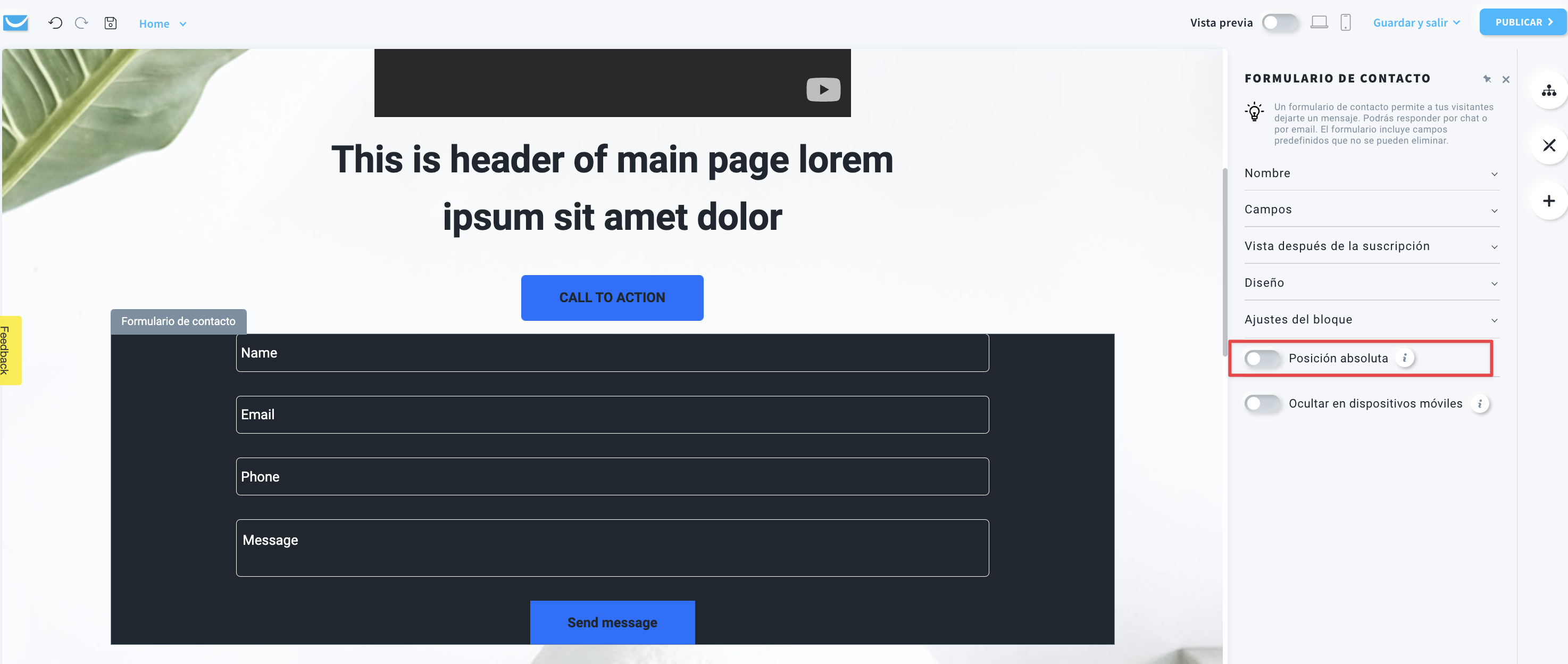Toggle the Ocultar en dispositivos móviles switch
This screenshot has width=1568, height=664.
coord(1261,403)
